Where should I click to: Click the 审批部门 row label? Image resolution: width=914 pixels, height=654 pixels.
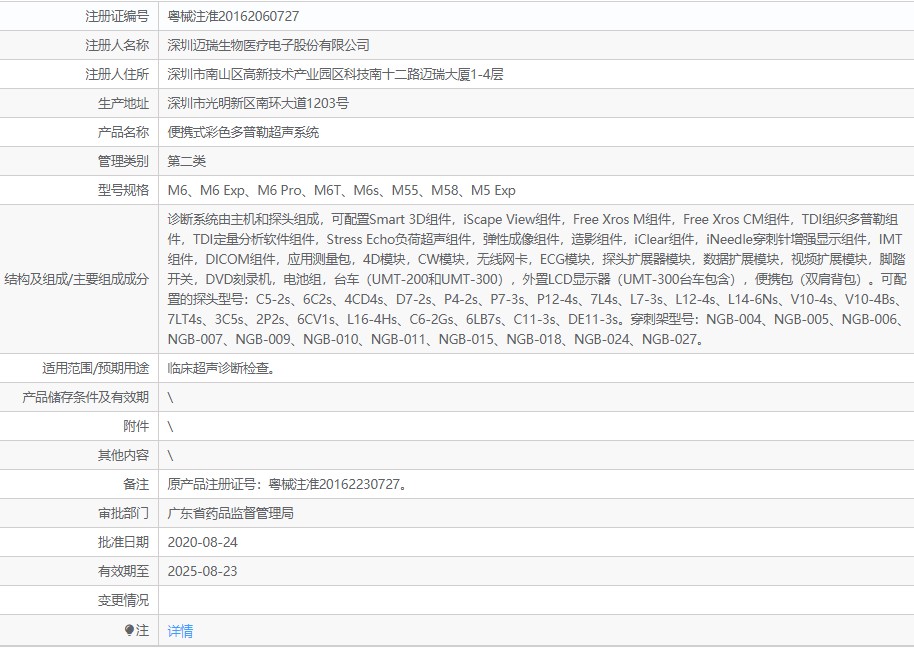coord(124,513)
